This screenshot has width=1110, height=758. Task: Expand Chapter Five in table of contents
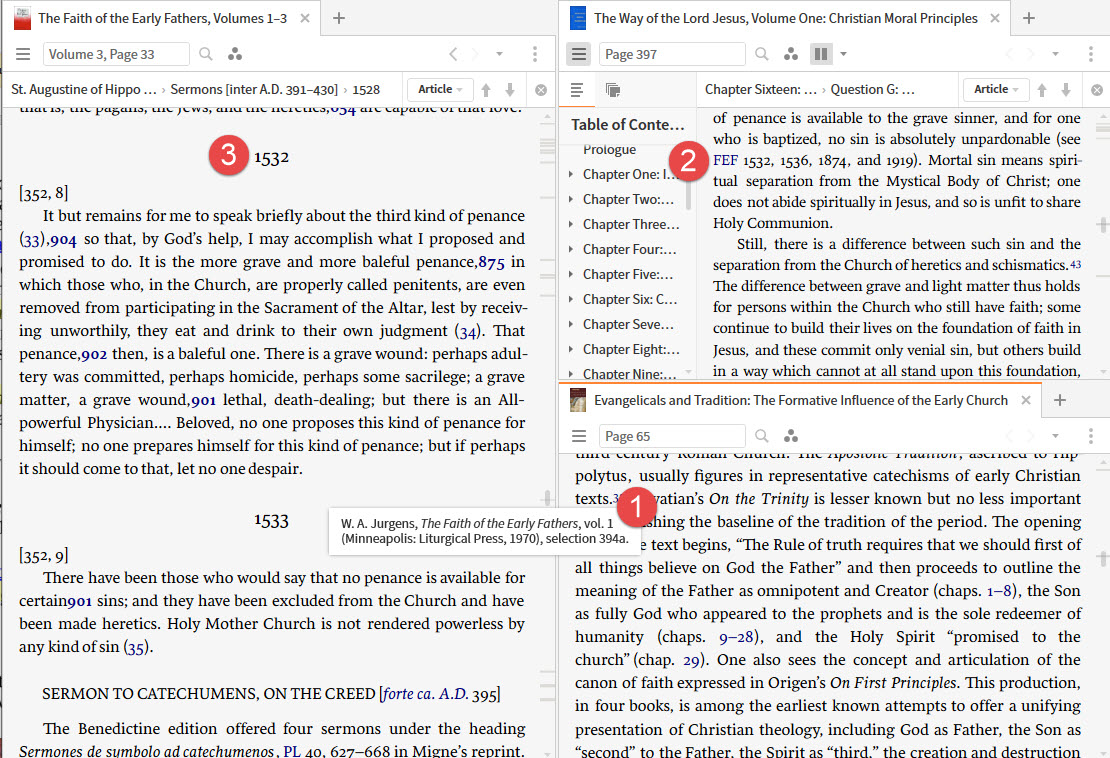coord(571,274)
